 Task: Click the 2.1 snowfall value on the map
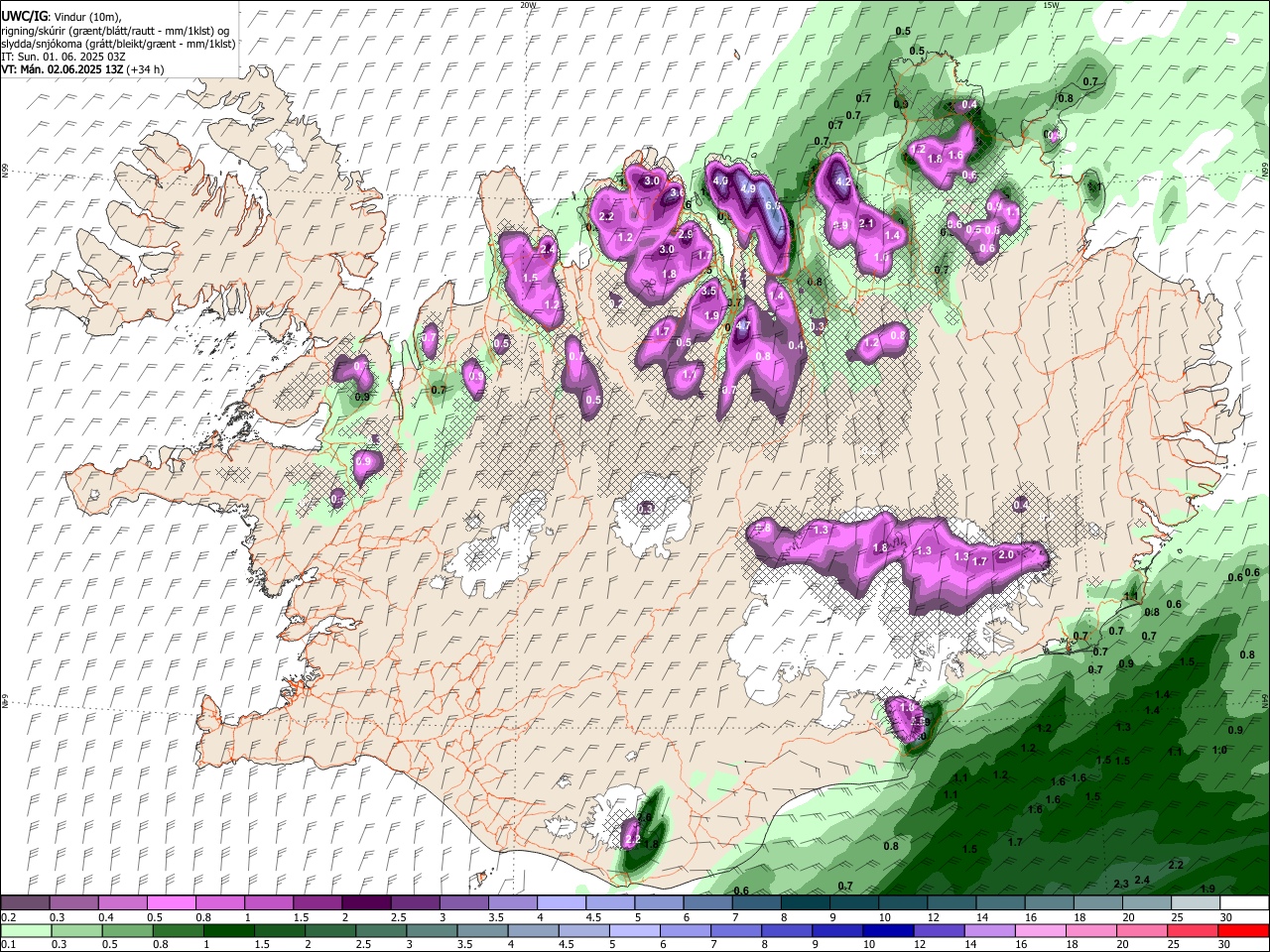click(866, 224)
